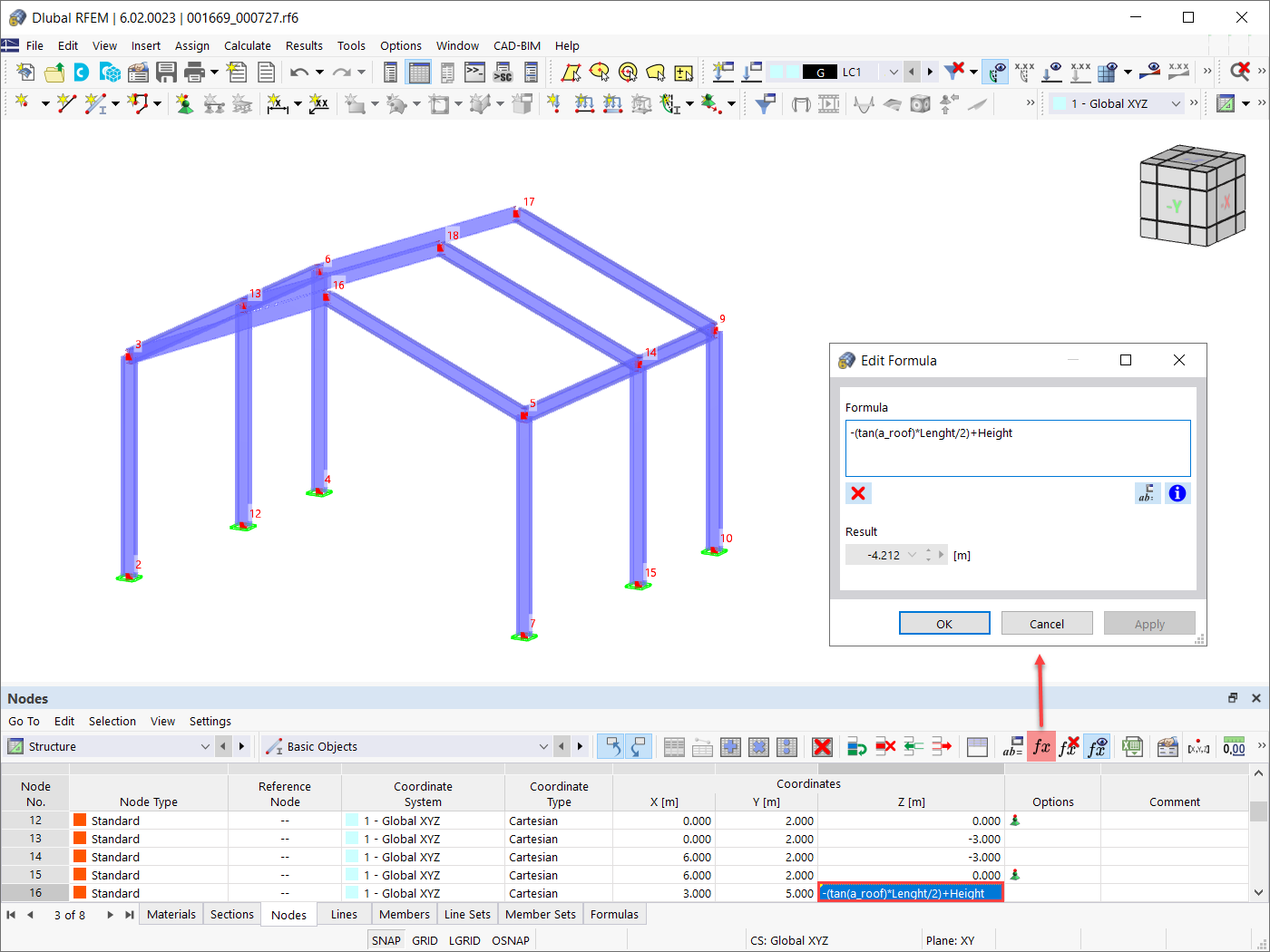The width and height of the screenshot is (1270, 952).
Task: Undo the last action
Action: tap(299, 72)
